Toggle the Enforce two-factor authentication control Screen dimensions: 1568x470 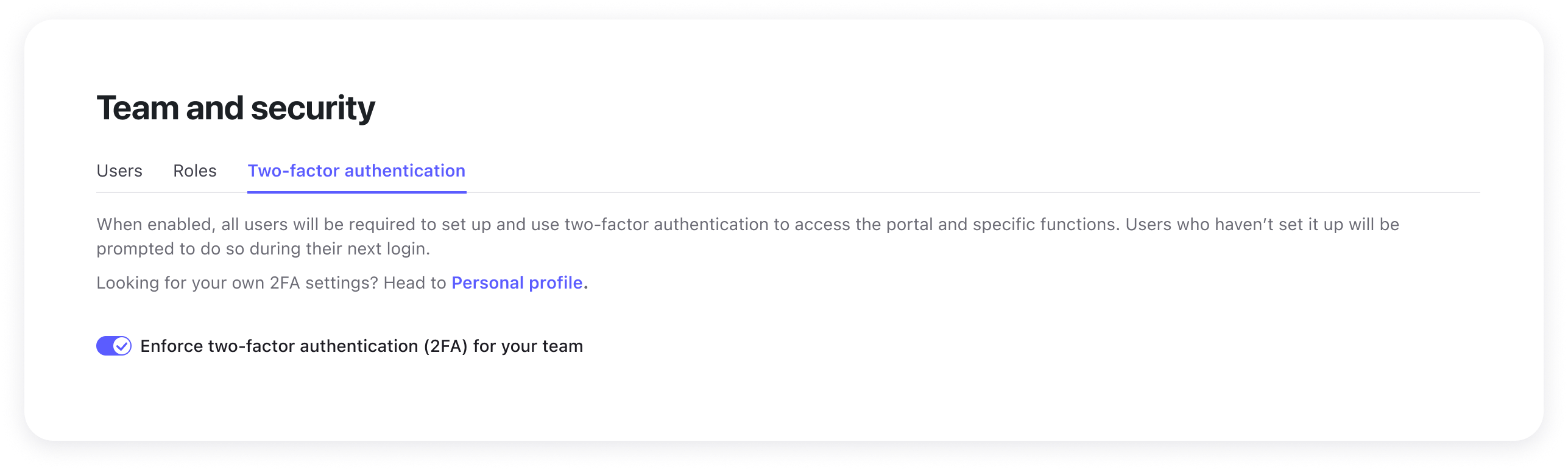coord(113,346)
